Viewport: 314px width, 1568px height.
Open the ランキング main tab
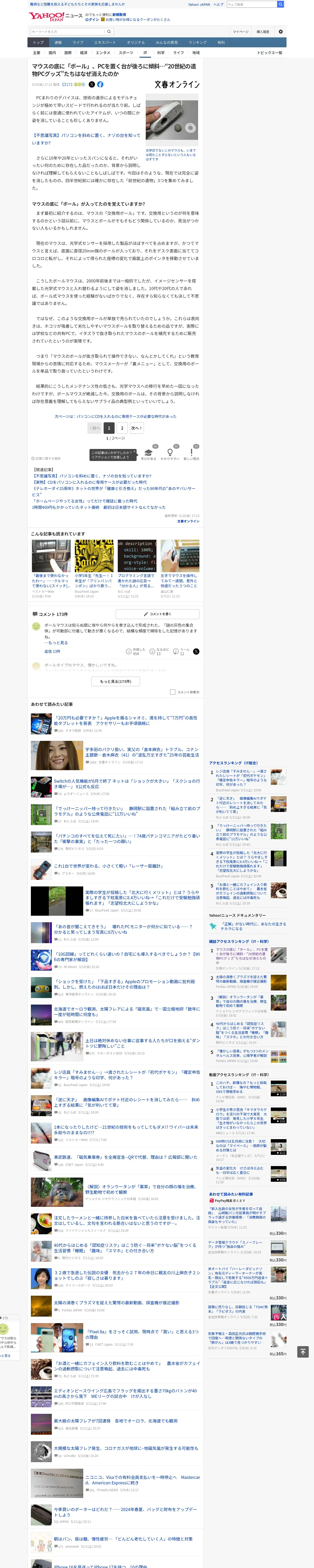[x=197, y=43]
